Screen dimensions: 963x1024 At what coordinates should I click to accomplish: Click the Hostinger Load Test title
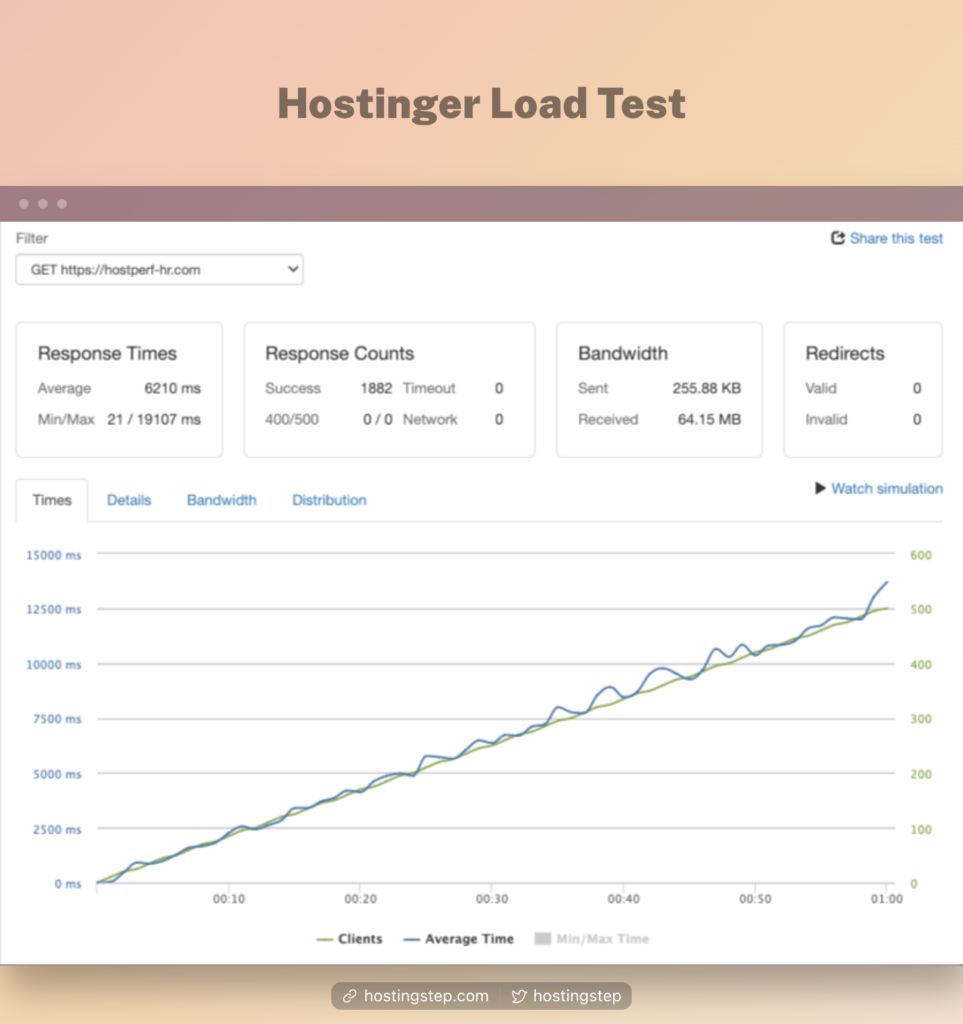pyautogui.click(x=482, y=103)
